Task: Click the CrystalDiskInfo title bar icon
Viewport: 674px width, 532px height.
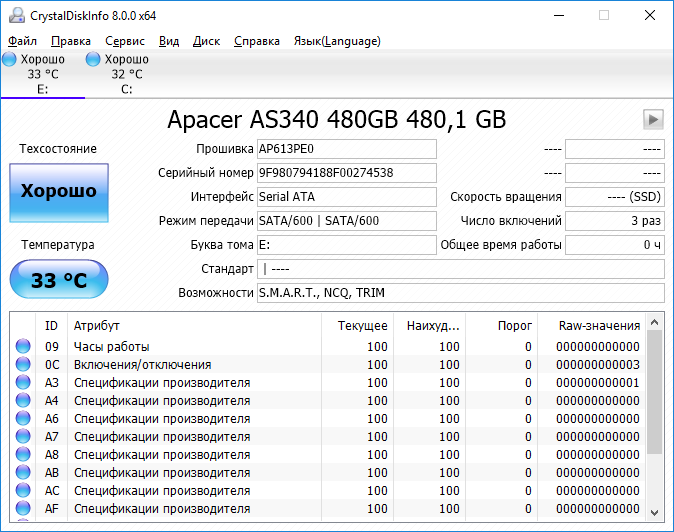Action: click(x=17, y=15)
